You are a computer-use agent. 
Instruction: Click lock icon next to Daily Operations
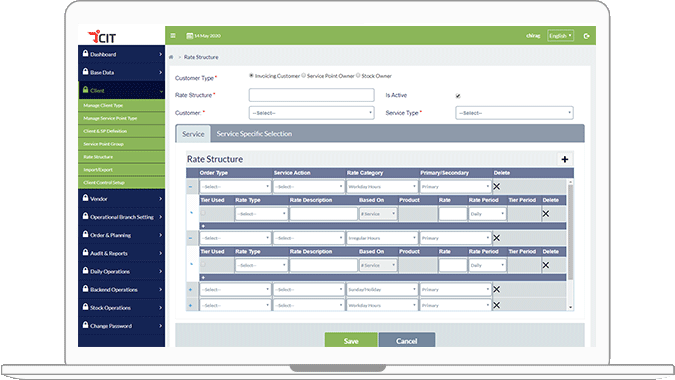pyautogui.click(x=85, y=271)
